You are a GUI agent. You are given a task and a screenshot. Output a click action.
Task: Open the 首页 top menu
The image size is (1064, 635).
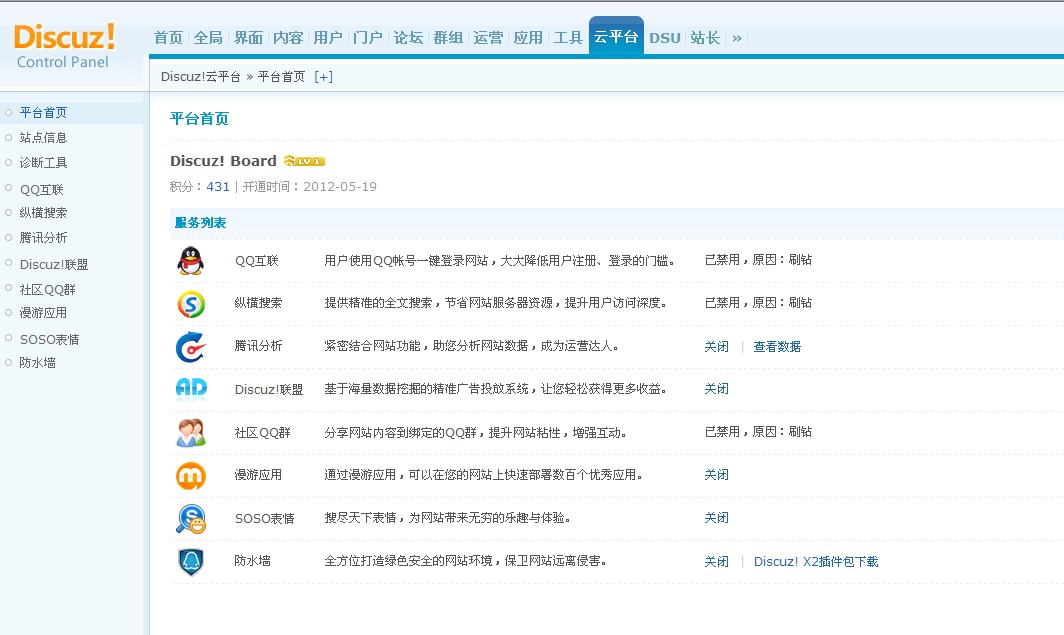168,38
